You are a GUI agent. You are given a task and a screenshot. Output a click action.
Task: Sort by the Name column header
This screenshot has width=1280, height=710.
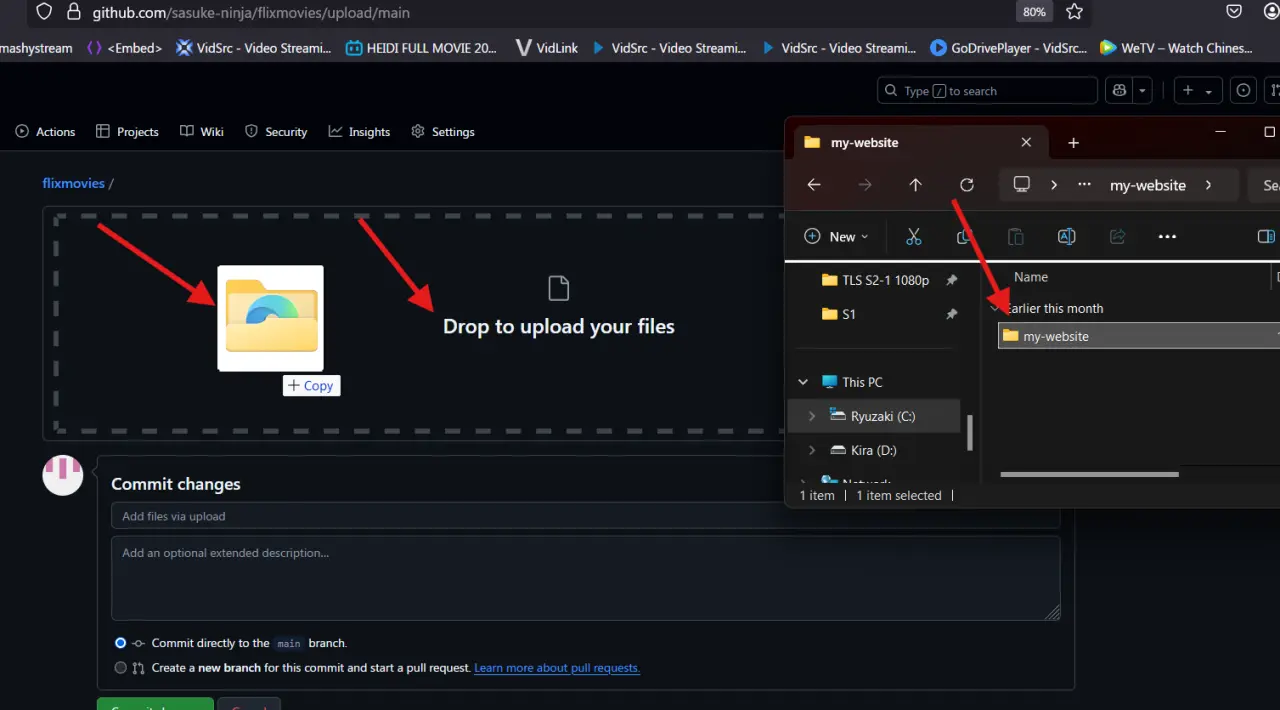[x=1031, y=277]
